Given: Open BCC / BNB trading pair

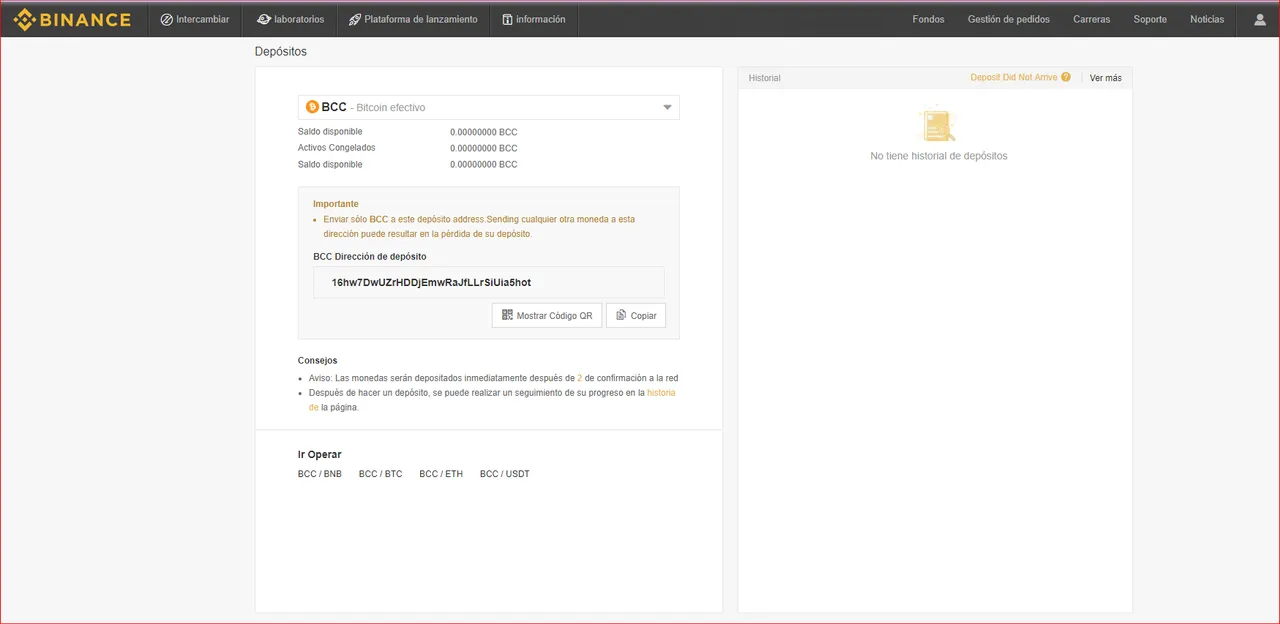Looking at the screenshot, I should point(320,474).
